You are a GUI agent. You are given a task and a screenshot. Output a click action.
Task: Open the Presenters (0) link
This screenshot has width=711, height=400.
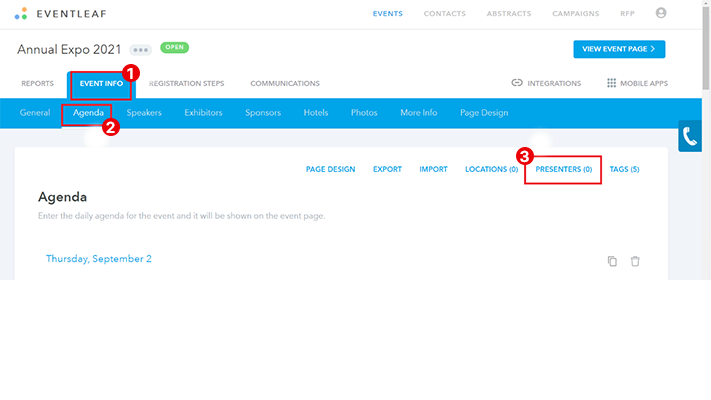point(563,170)
